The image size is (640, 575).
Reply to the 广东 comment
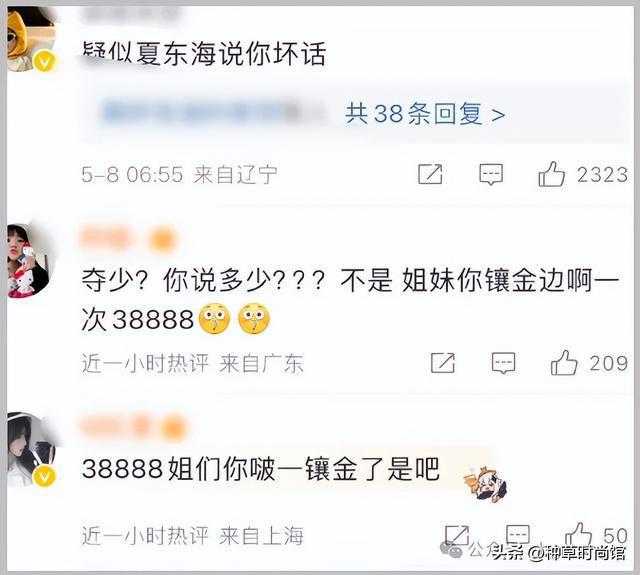click(503, 363)
